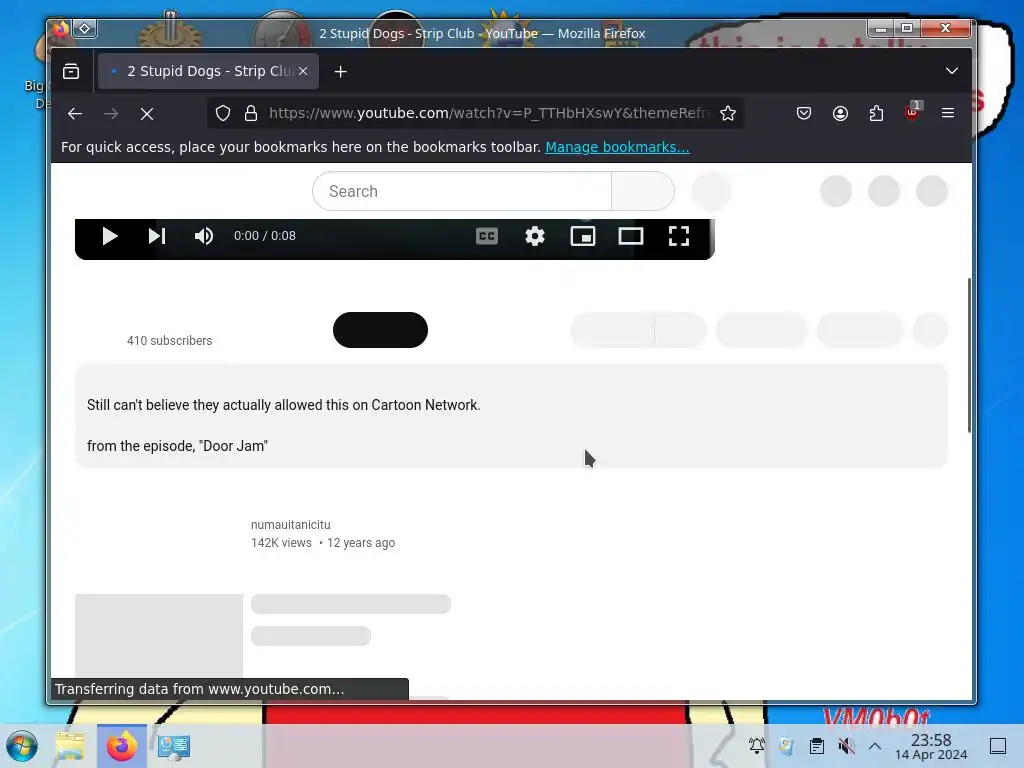Open numauitanicitu channel name
The image size is (1024, 768).
(291, 524)
